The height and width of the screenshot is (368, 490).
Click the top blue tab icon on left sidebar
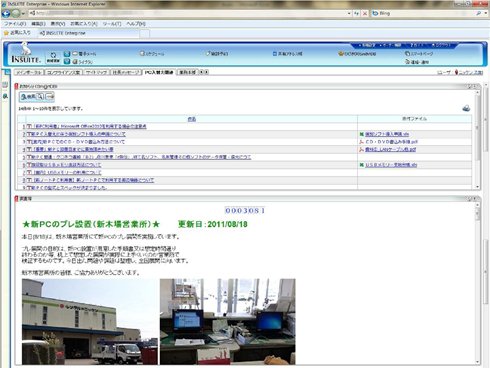6,72
